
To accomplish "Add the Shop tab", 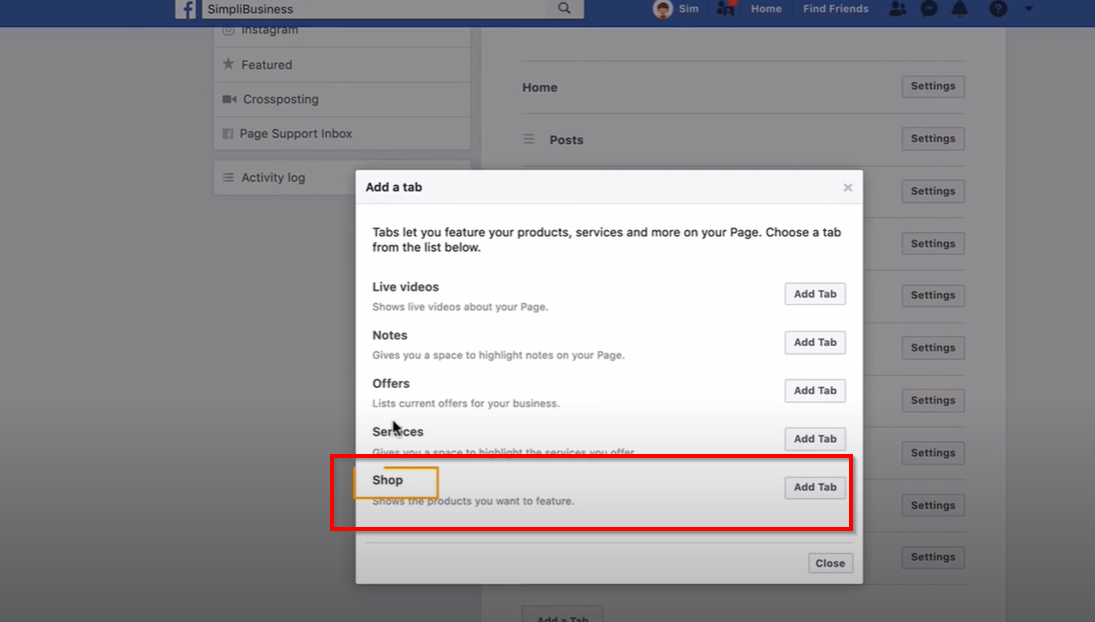I will [x=815, y=487].
